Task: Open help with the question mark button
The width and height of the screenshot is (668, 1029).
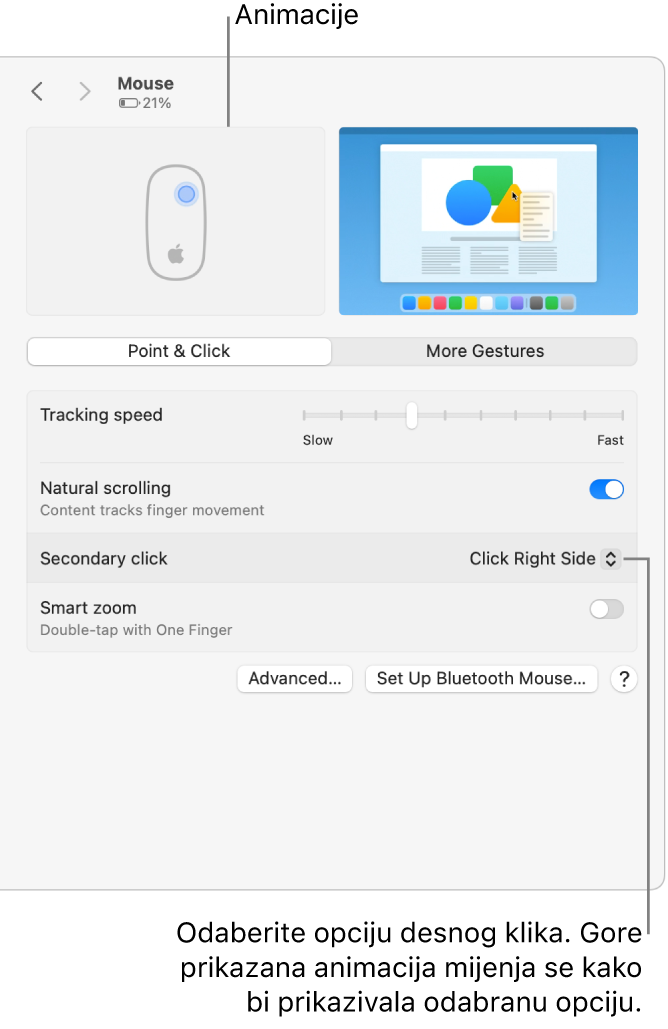Action: (624, 679)
